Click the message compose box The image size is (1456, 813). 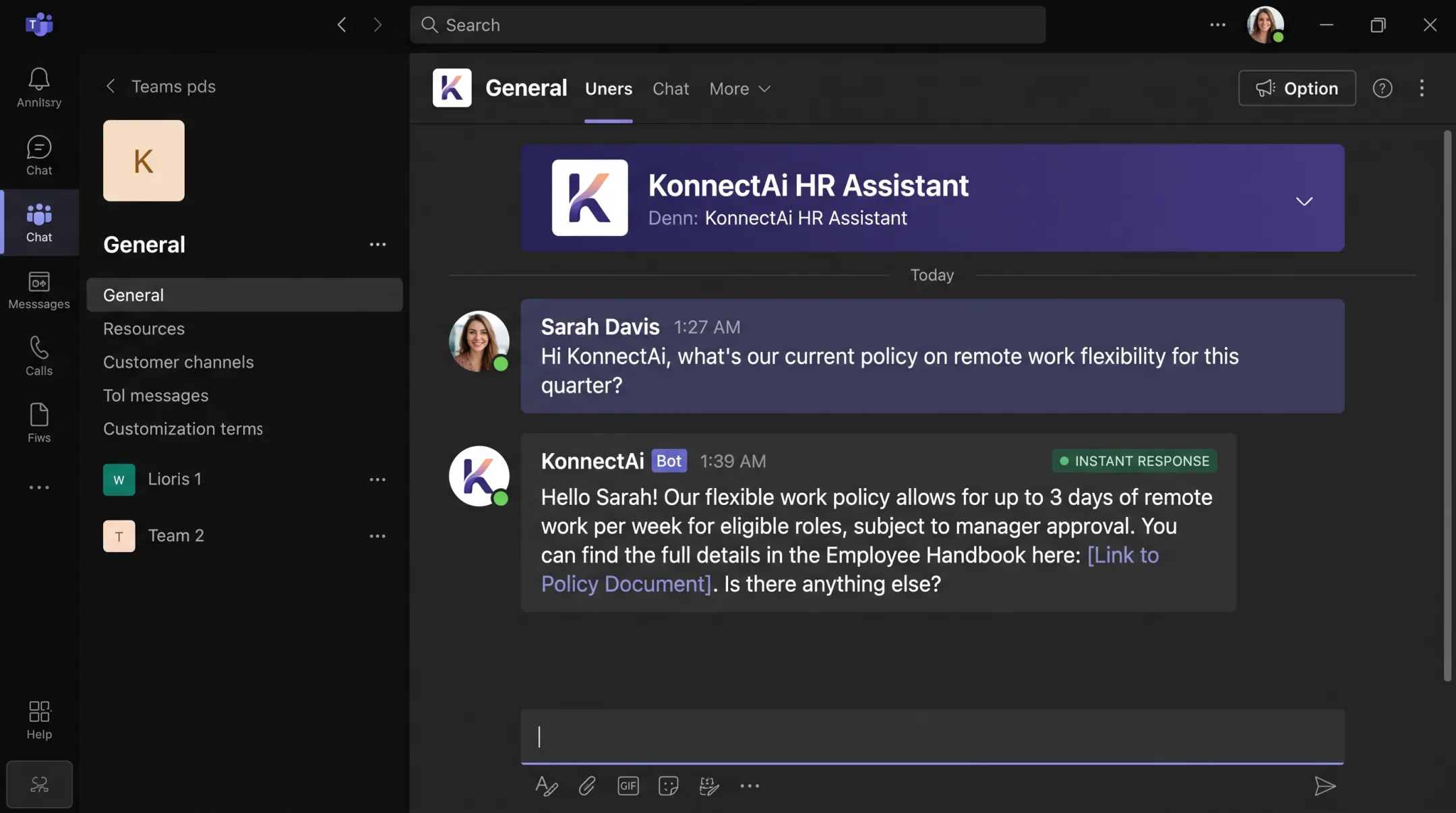click(932, 736)
